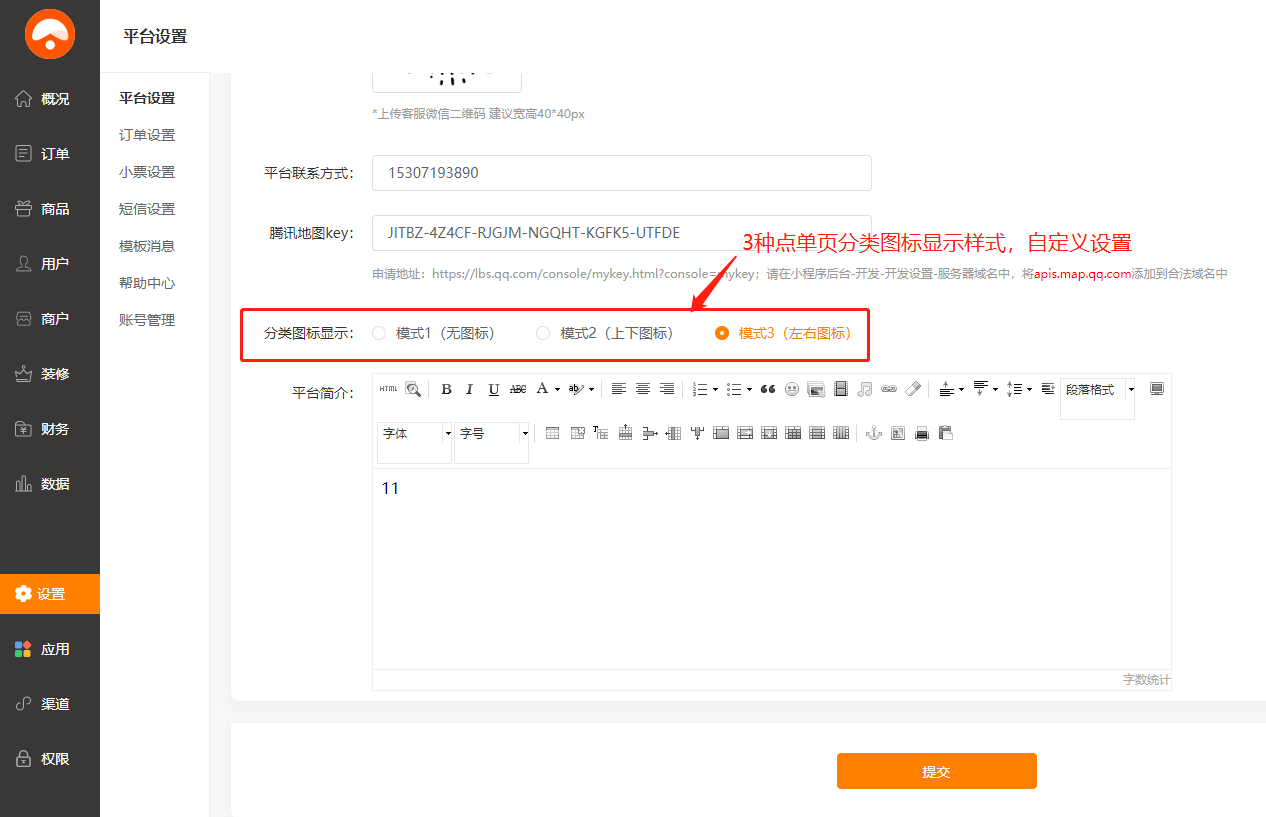Image resolution: width=1266 pixels, height=817 pixels.
Task: Apply strikethrough formatting in editor
Action: pos(518,389)
